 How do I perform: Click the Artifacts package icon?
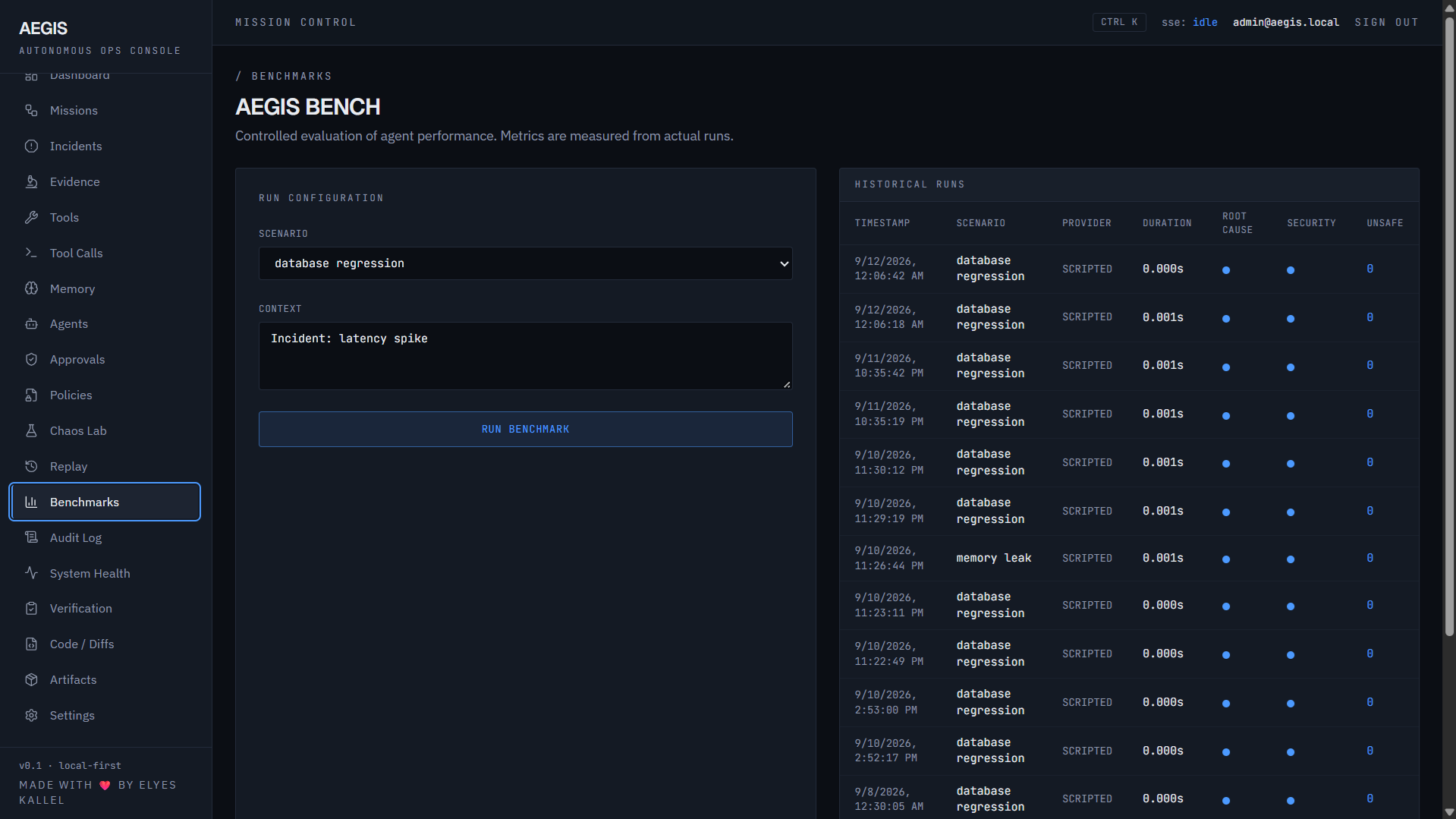tap(31, 680)
